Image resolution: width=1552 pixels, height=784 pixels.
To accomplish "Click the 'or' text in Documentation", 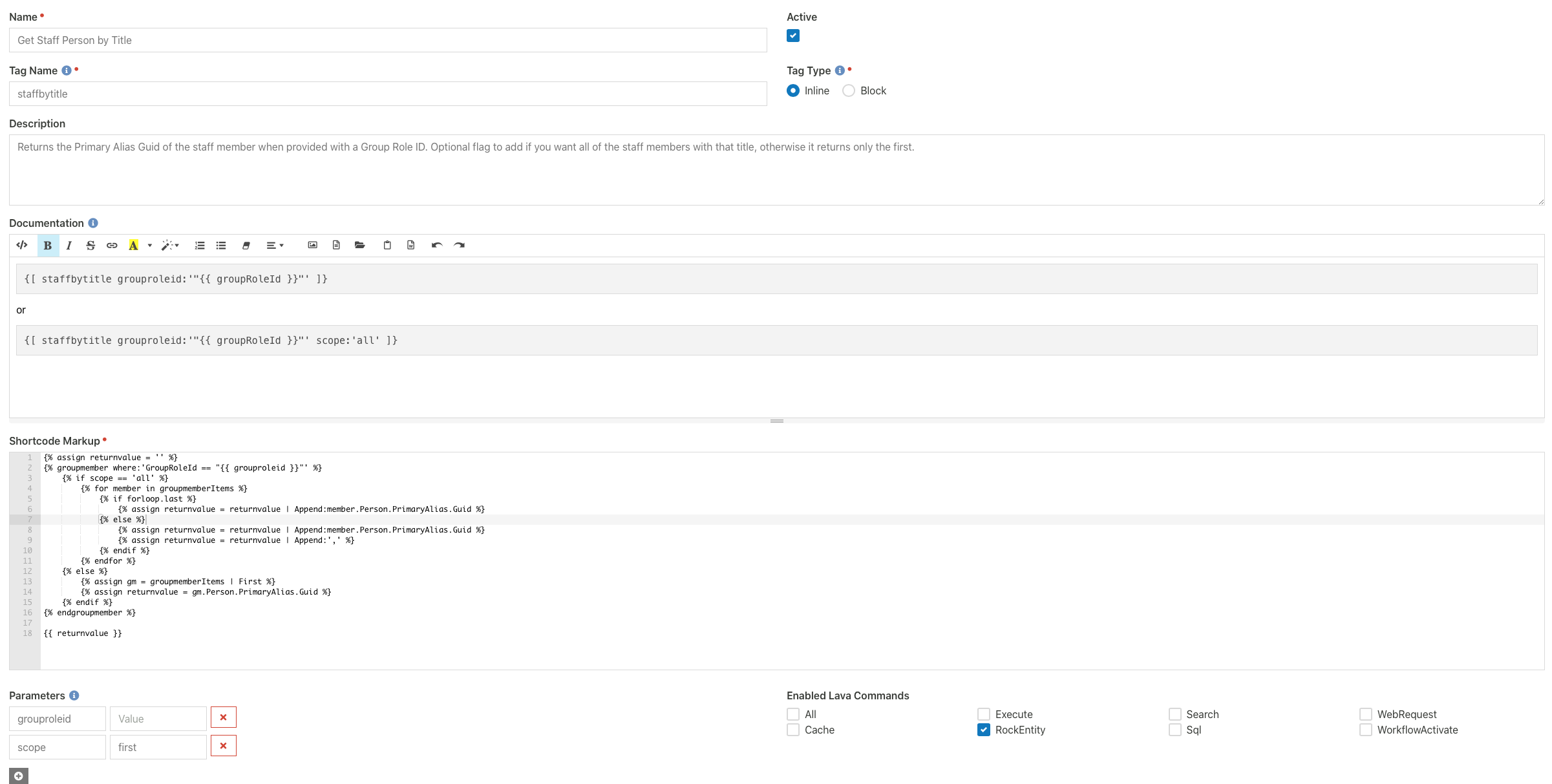I will coord(21,310).
